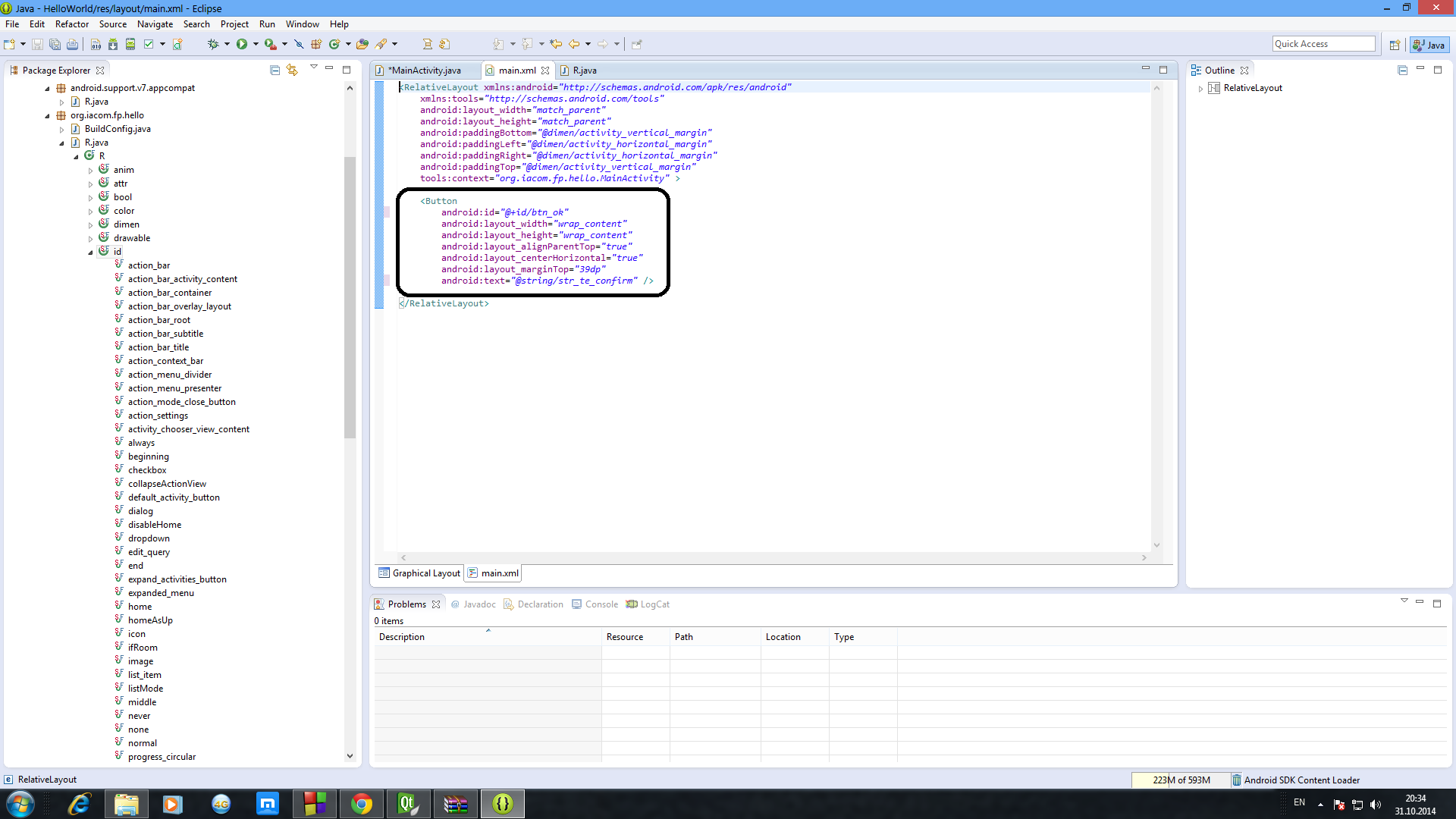
Task: Start Debug with the bug icon
Action: pyautogui.click(x=213, y=44)
